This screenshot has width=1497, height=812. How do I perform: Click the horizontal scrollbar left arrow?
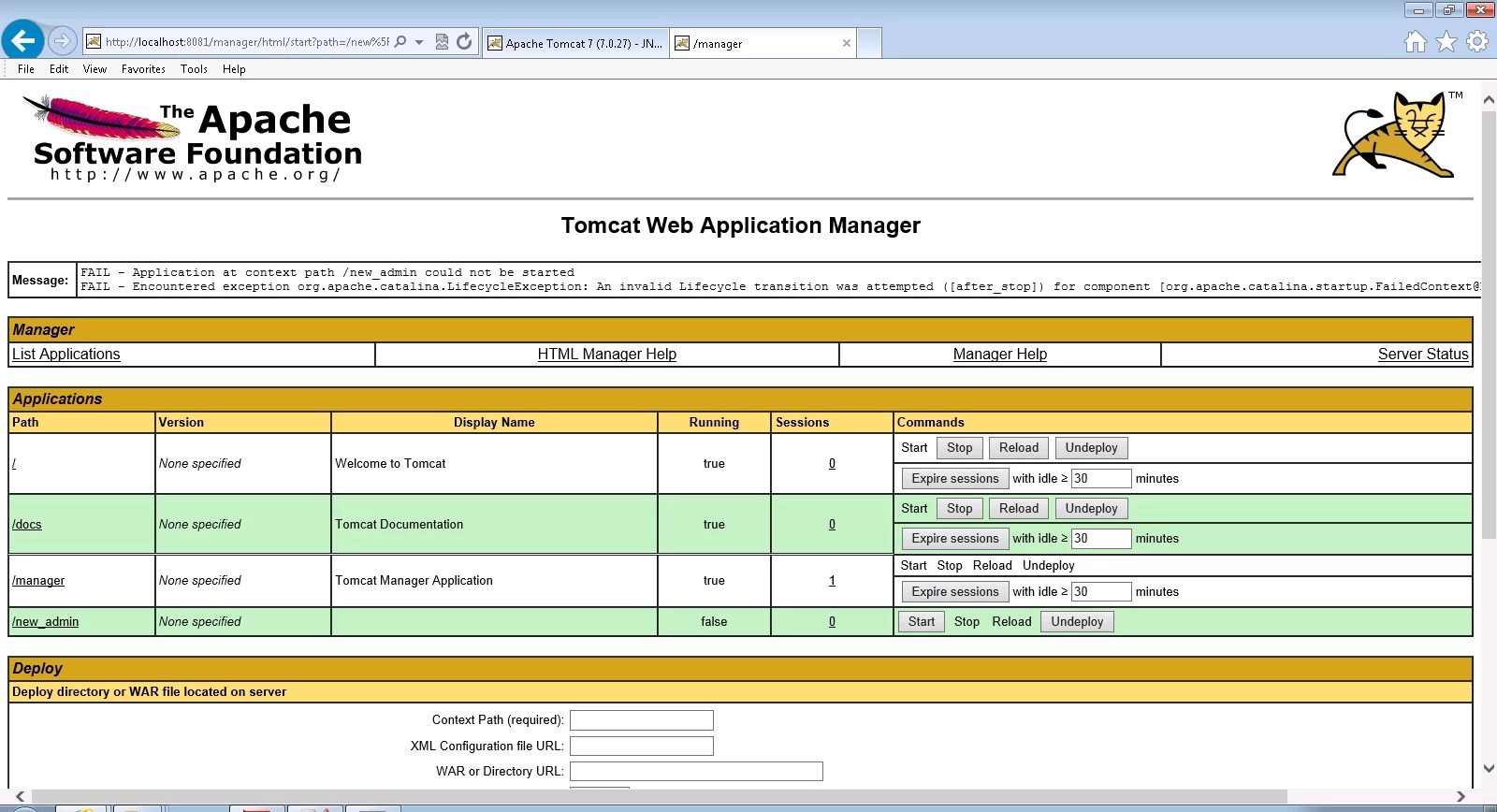(20, 796)
